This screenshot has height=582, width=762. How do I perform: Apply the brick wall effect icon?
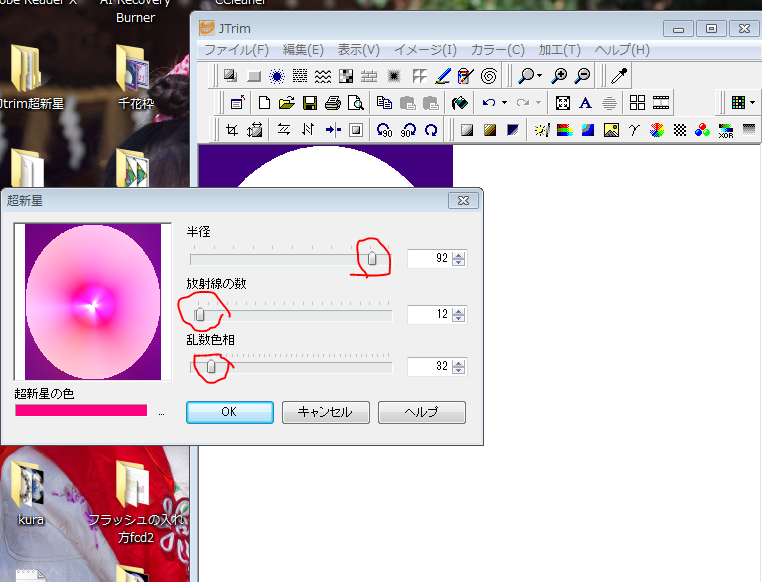click(x=369, y=76)
